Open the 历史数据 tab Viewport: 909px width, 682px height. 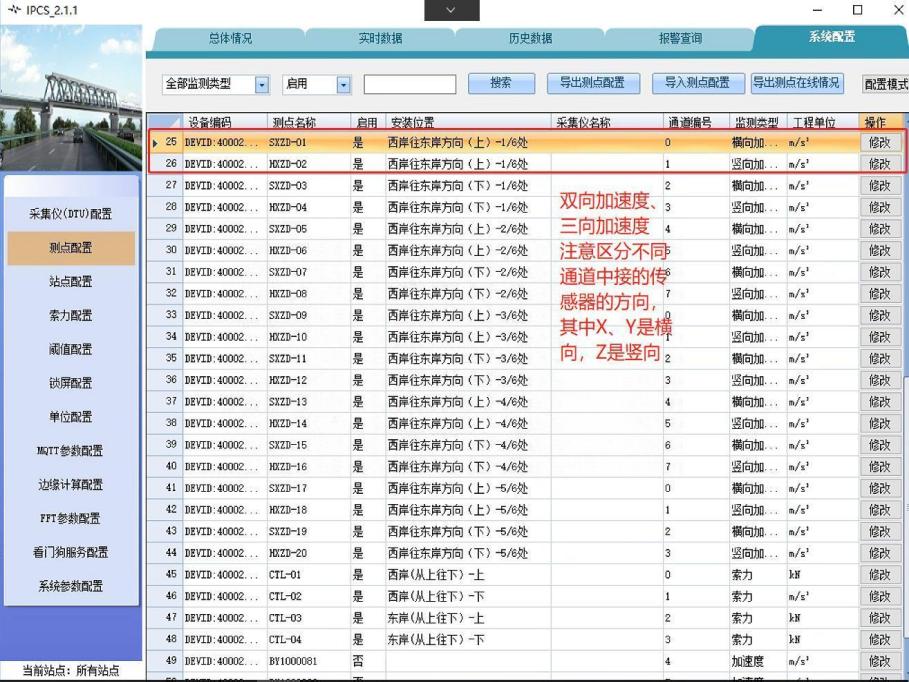tap(530, 39)
